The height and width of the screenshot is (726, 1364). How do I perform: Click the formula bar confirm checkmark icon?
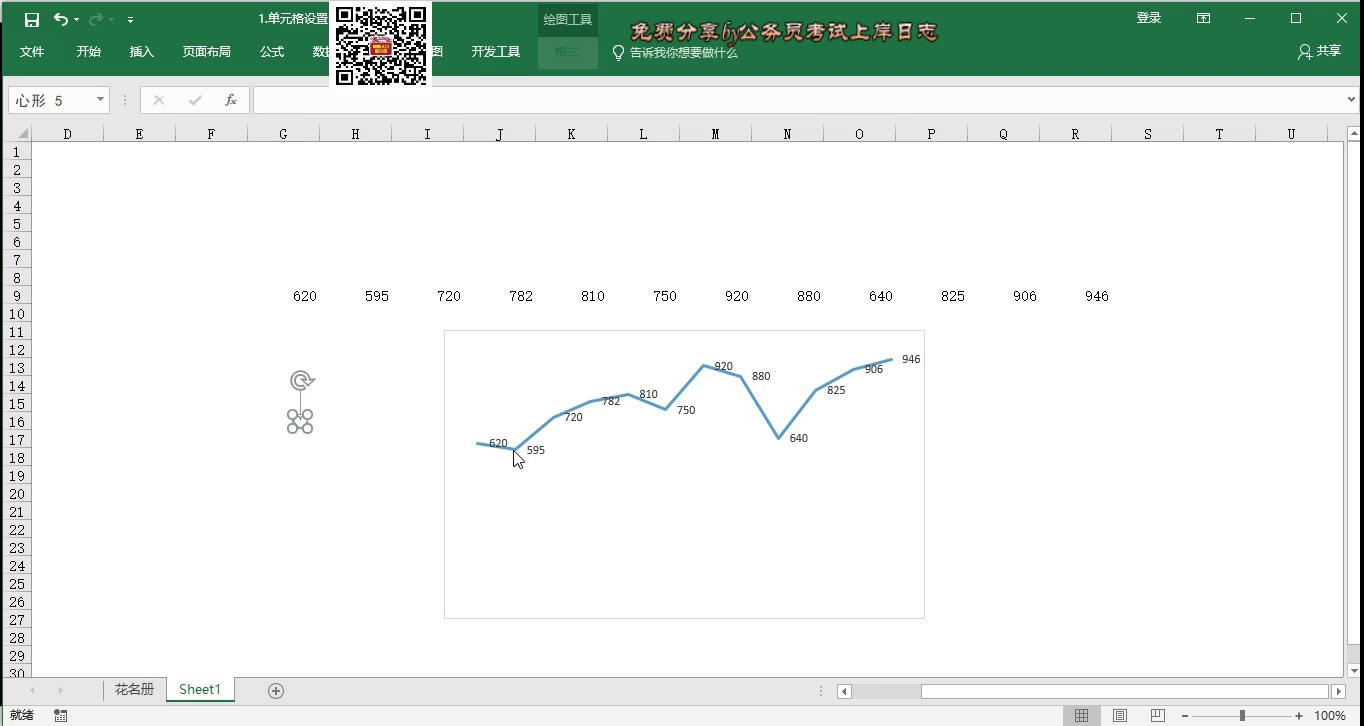coord(195,100)
